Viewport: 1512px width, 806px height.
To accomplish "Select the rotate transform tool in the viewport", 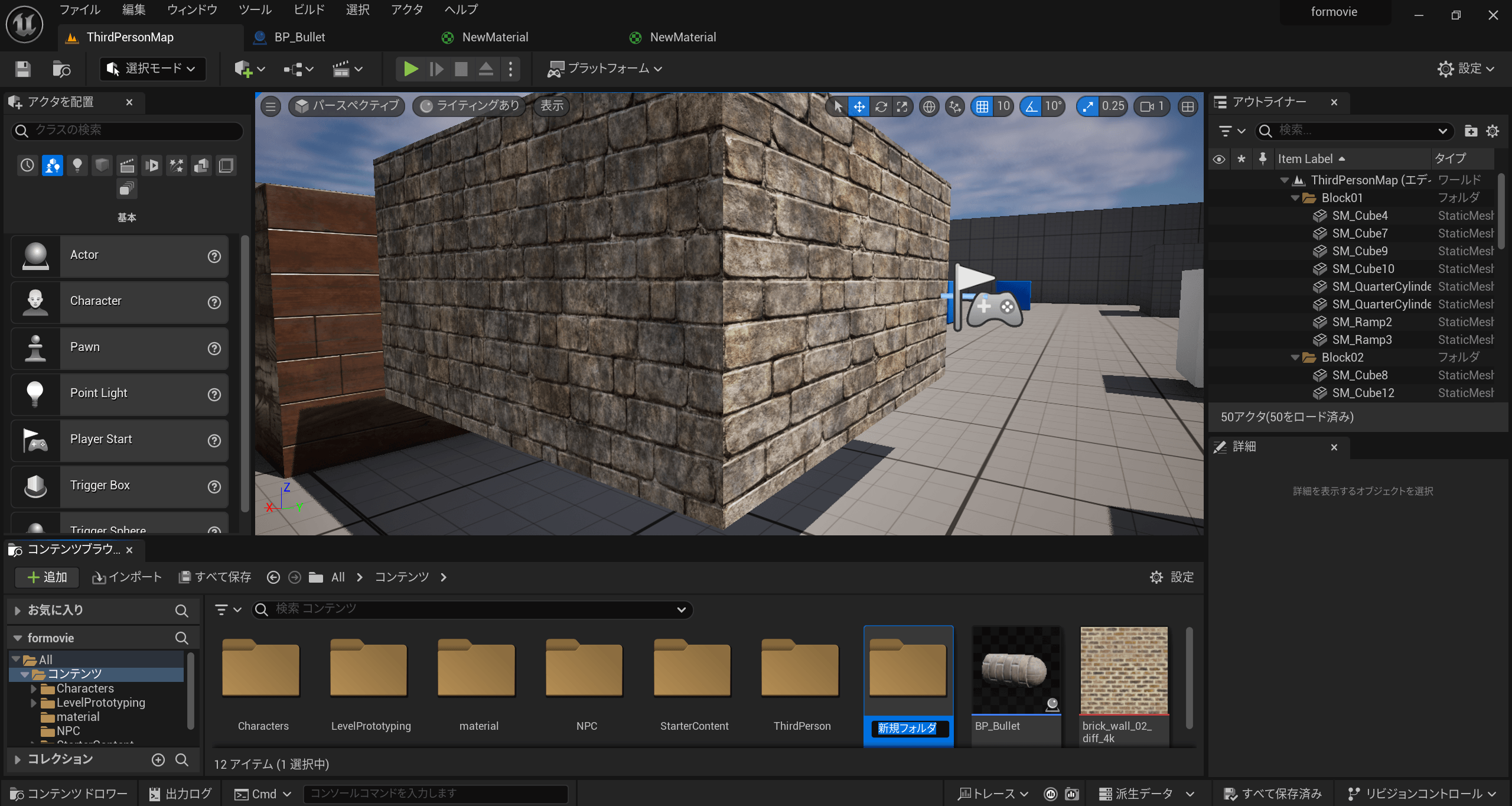I will [881, 106].
